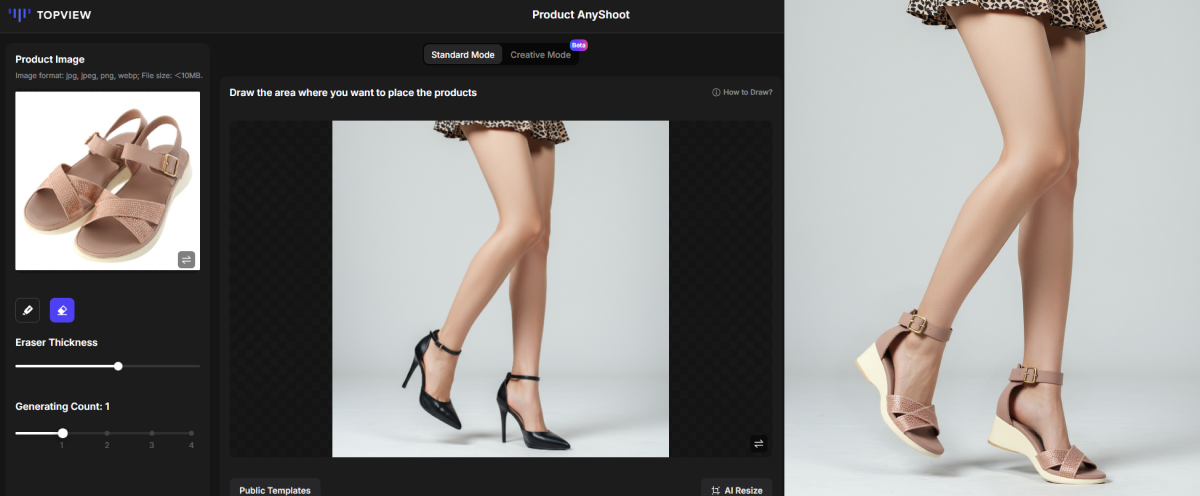This screenshot has width=1200, height=496.
Task: Click the info icon beside How to Draw
Action: [716, 92]
